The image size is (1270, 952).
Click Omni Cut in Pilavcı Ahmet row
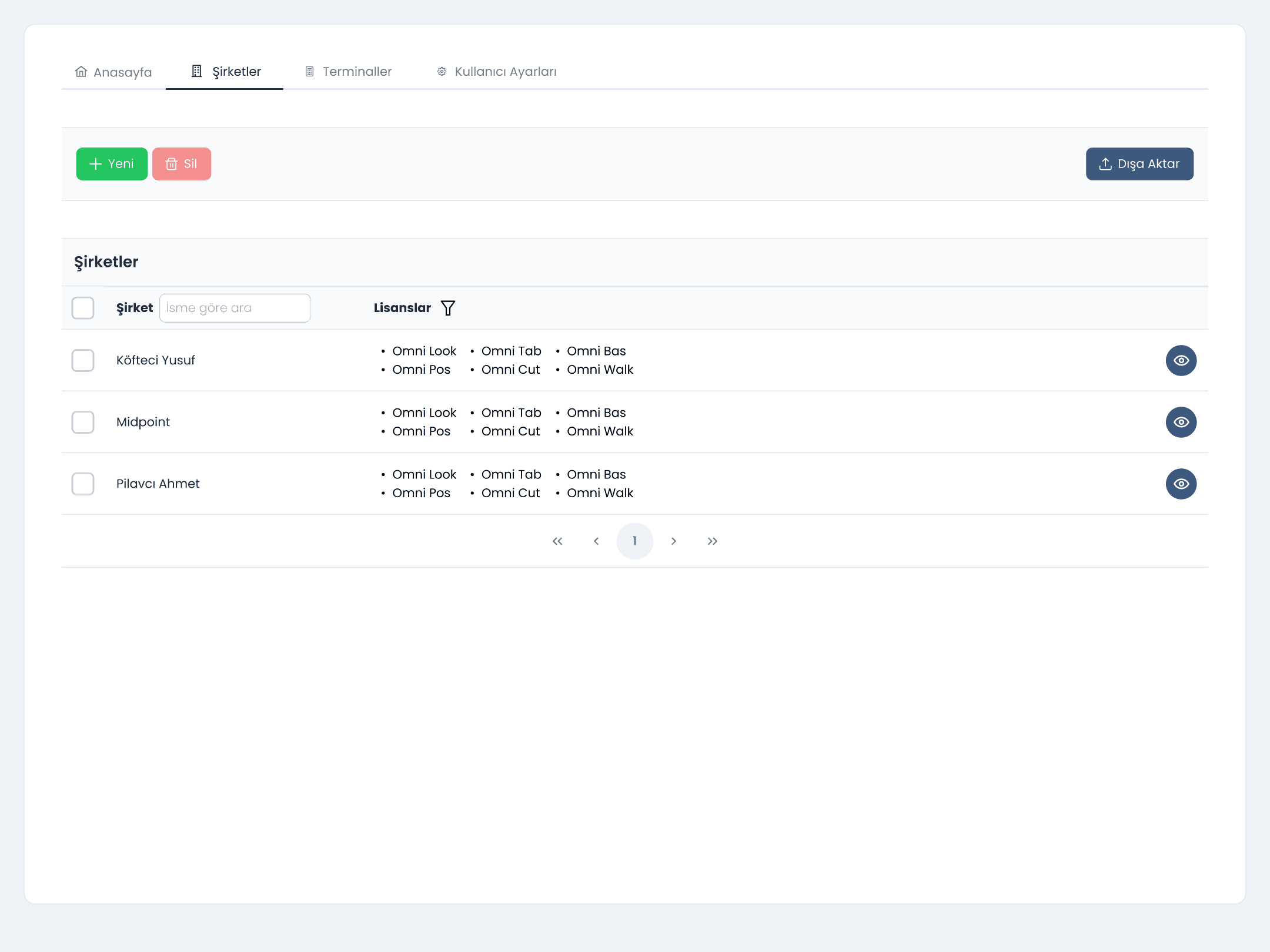[511, 493]
